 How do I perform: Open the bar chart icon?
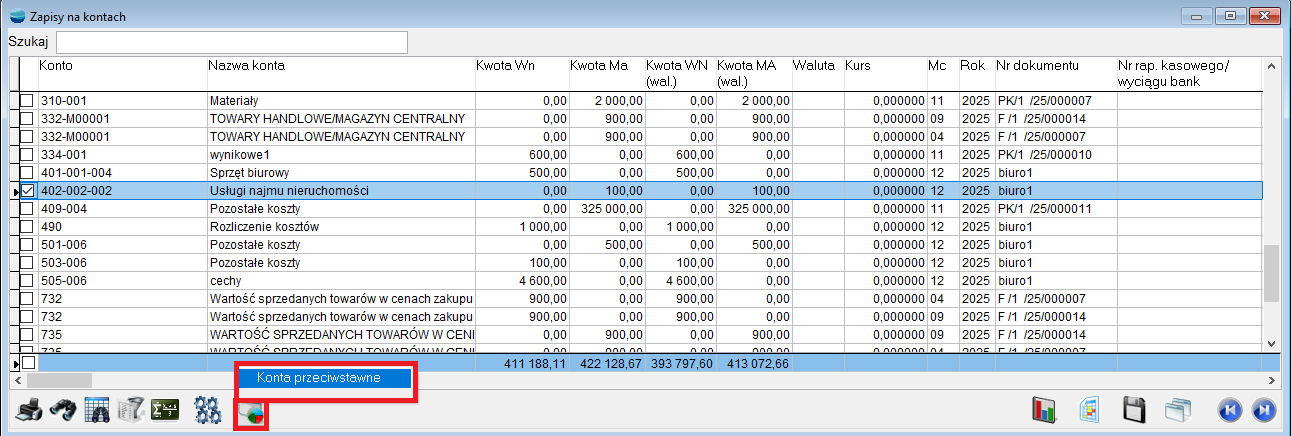[1044, 410]
